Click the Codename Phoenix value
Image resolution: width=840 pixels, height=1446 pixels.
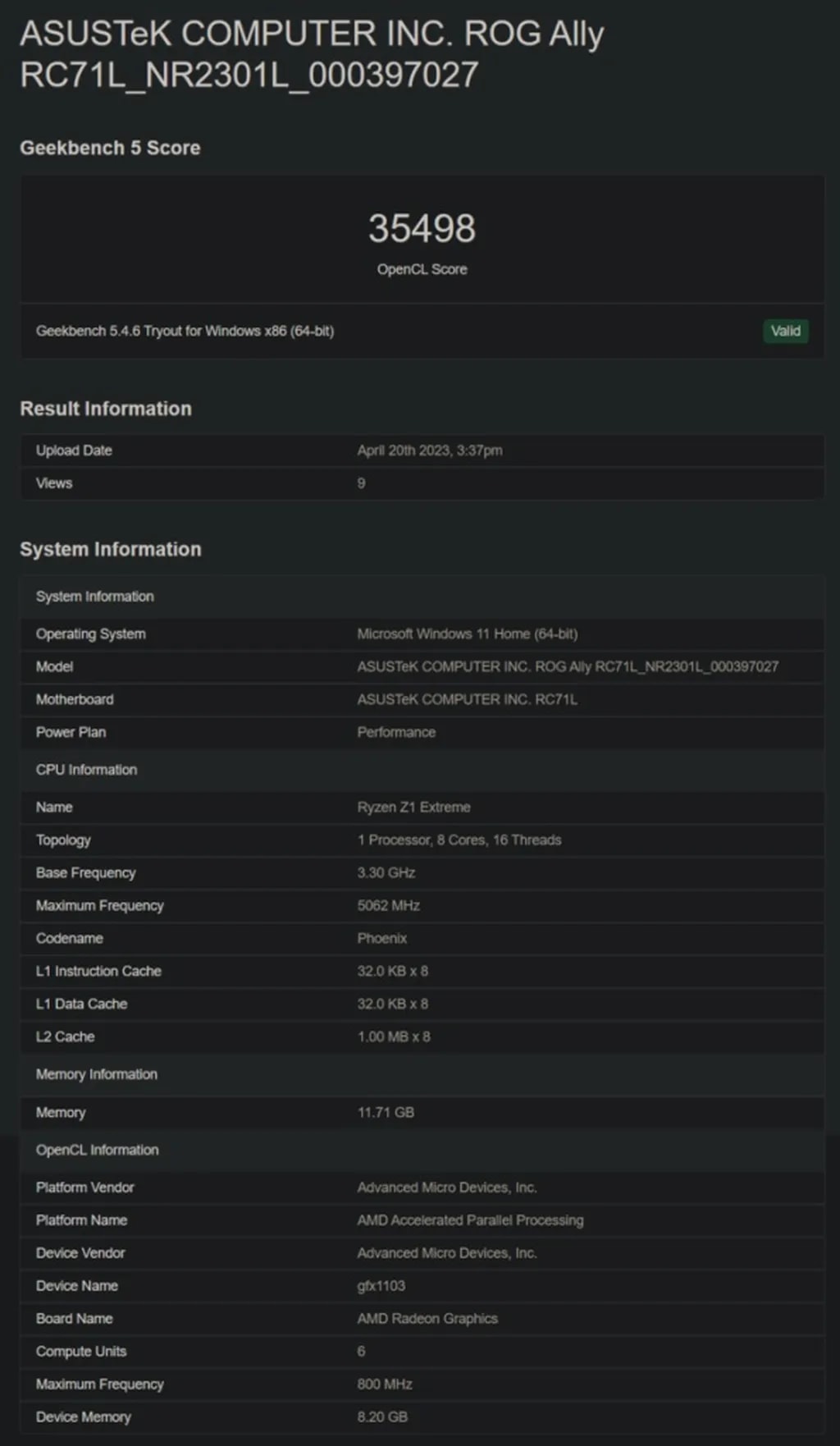coord(381,938)
